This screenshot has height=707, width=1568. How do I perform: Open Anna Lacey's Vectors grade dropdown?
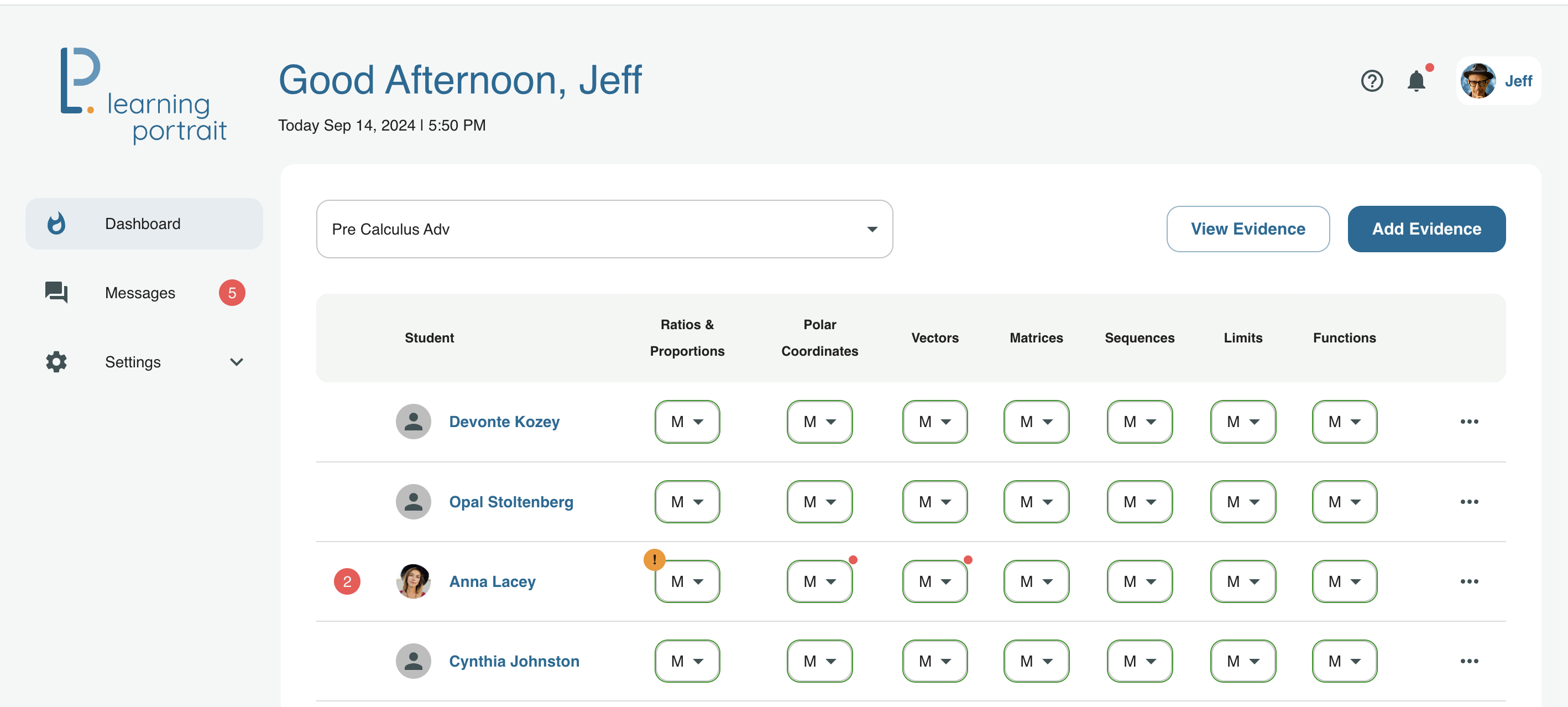pos(935,581)
